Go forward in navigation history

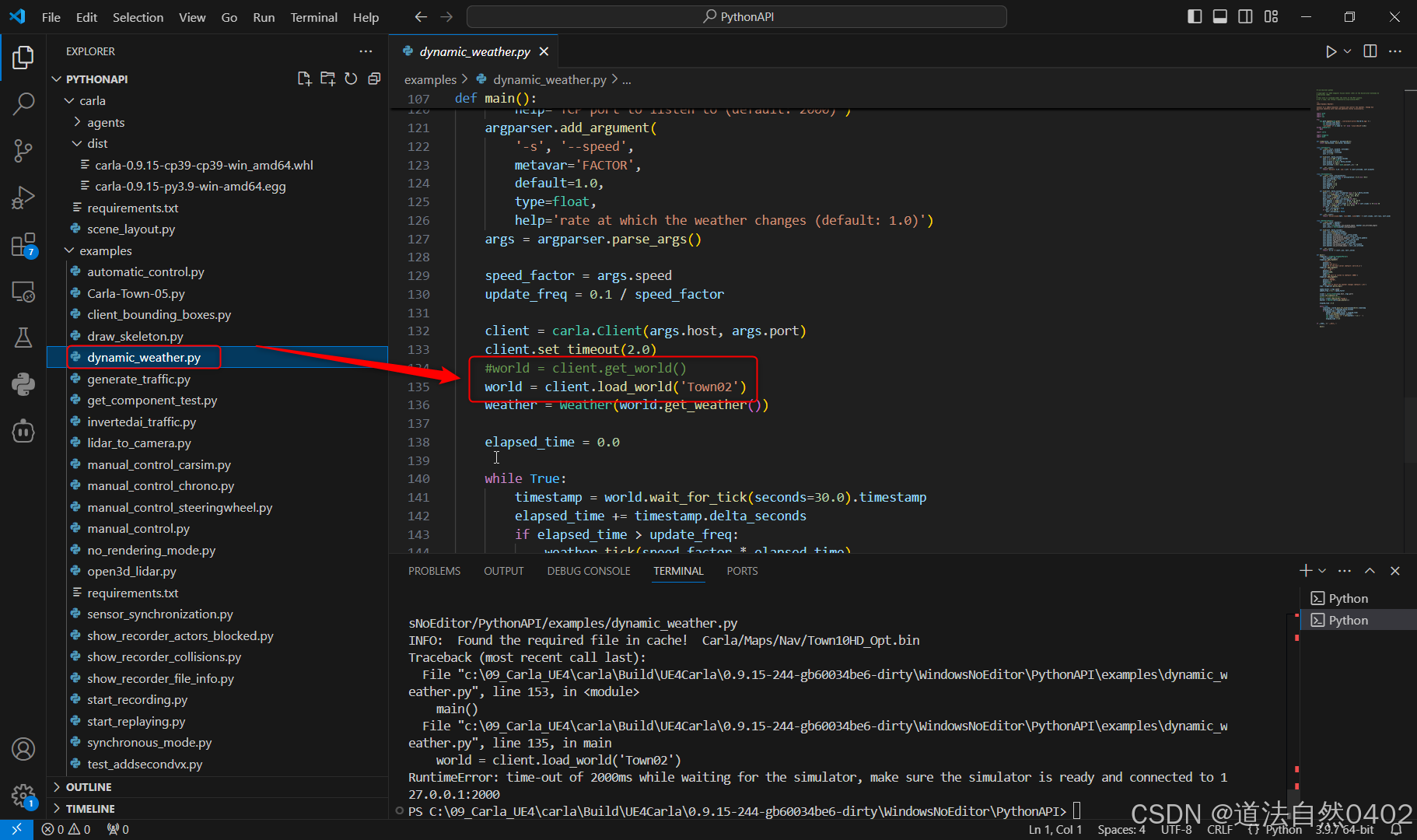[x=446, y=17]
